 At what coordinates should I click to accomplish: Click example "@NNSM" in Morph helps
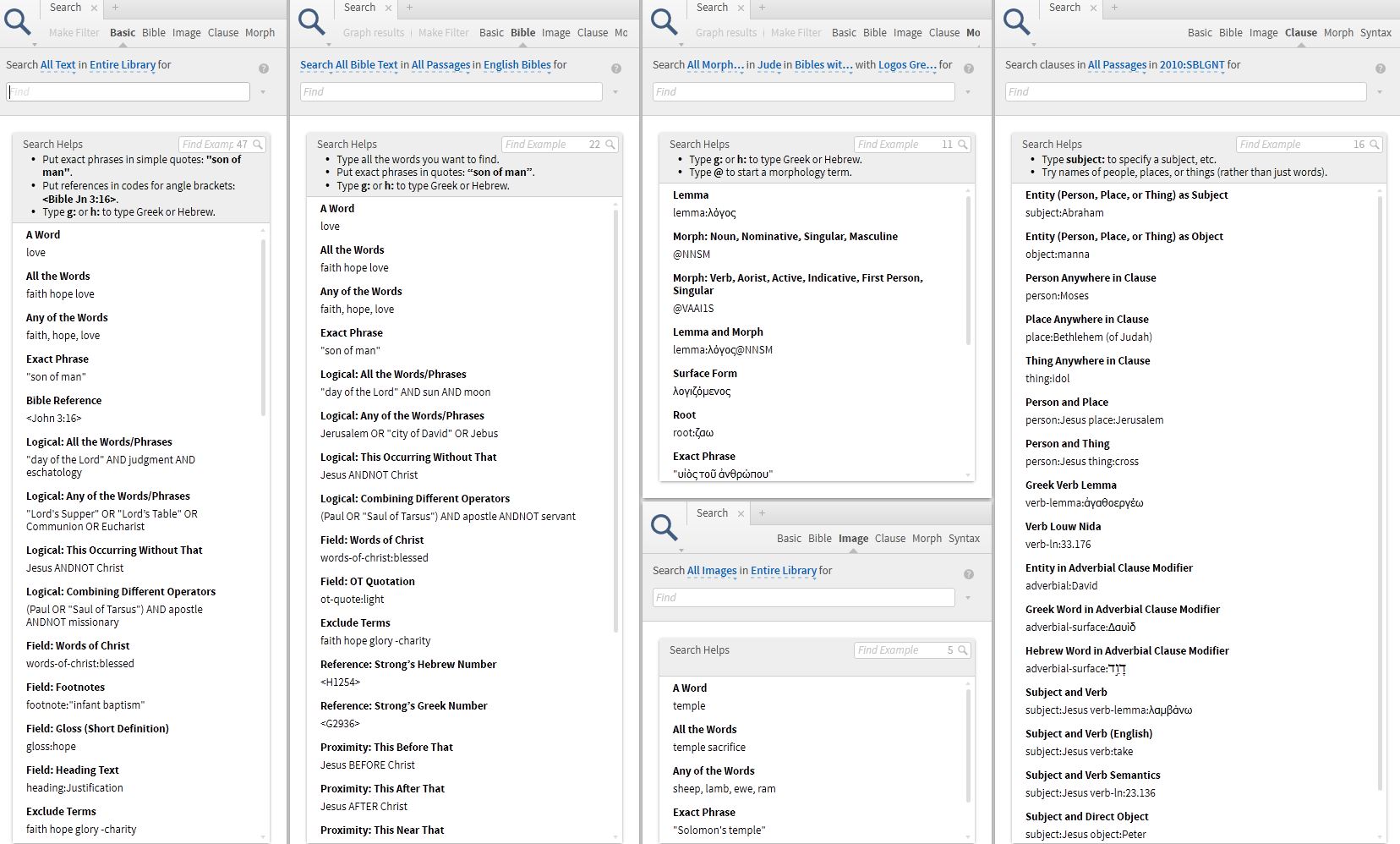point(692,255)
